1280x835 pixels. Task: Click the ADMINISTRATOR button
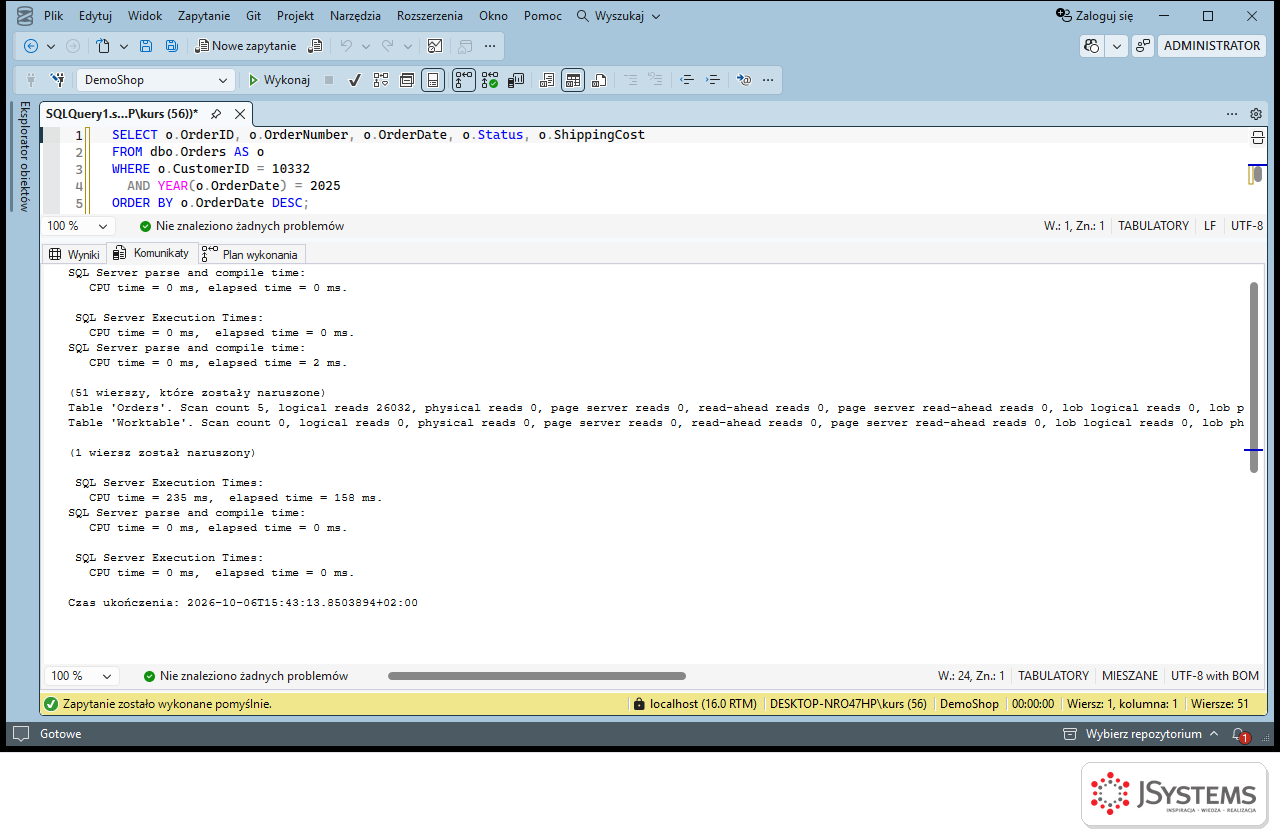coord(1212,46)
